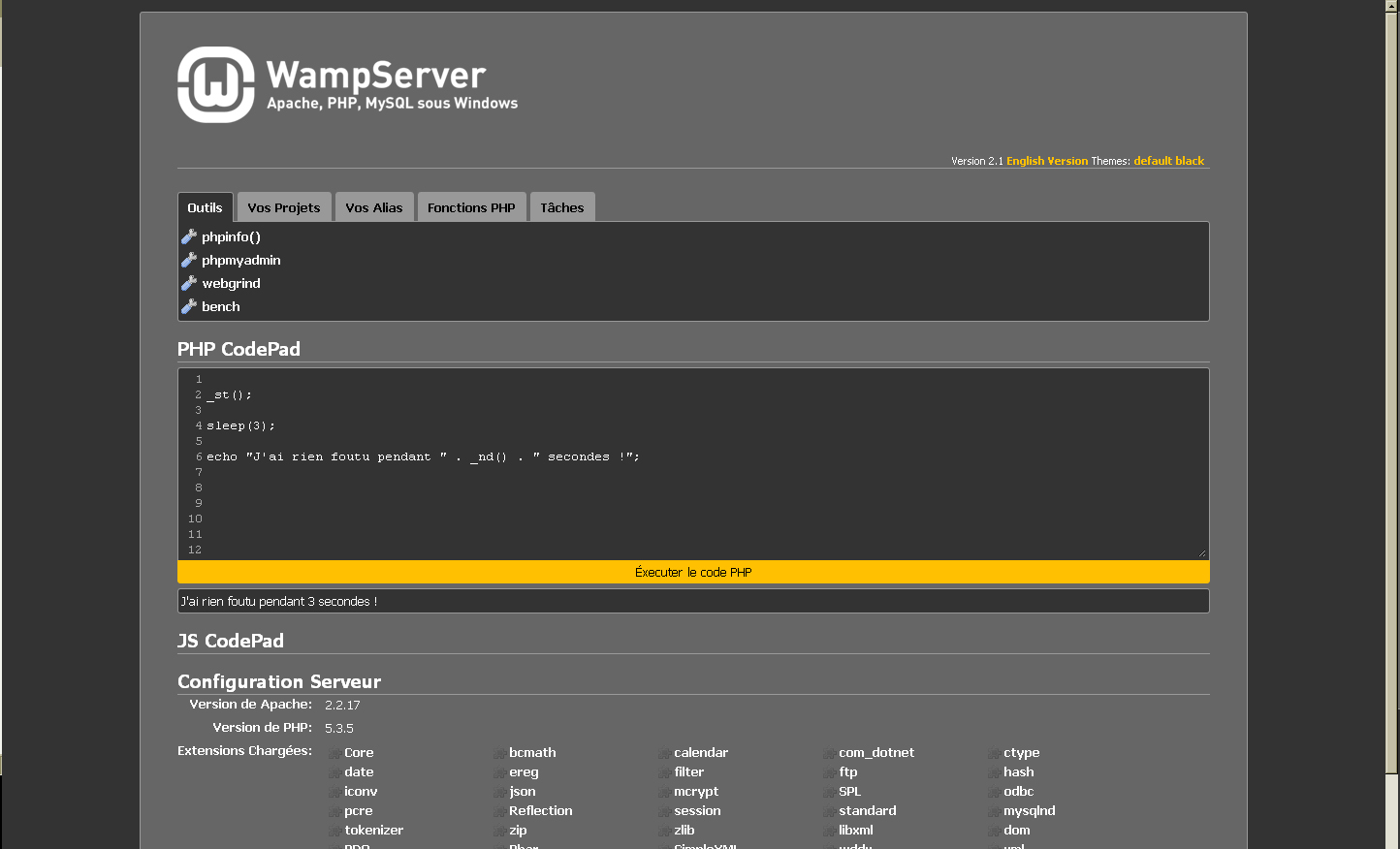Click the puzzle icon next to calendar extension

click(664, 753)
